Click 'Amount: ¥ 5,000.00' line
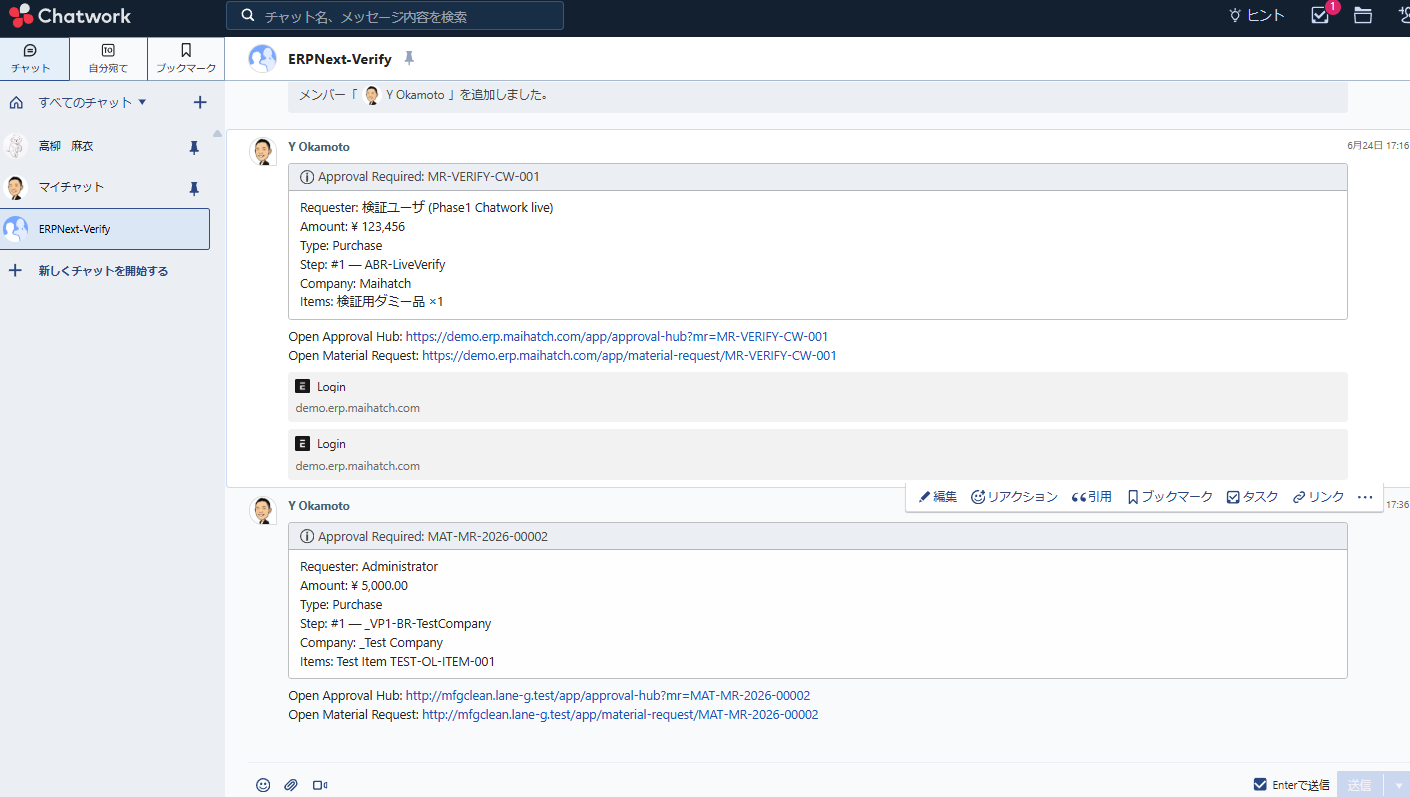Viewport: 1410px width, 797px height. point(354,586)
